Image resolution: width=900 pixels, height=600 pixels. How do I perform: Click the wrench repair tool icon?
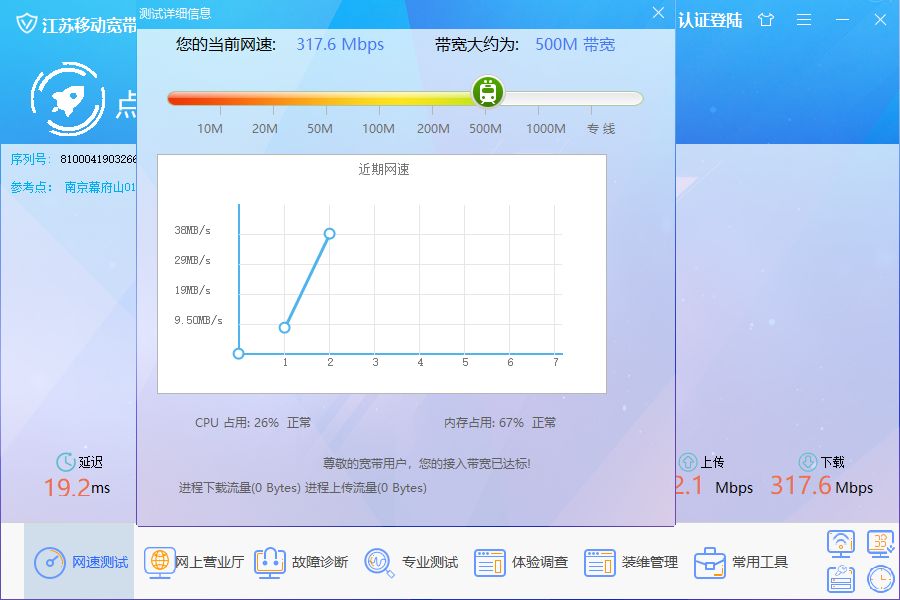pyautogui.click(x=841, y=579)
